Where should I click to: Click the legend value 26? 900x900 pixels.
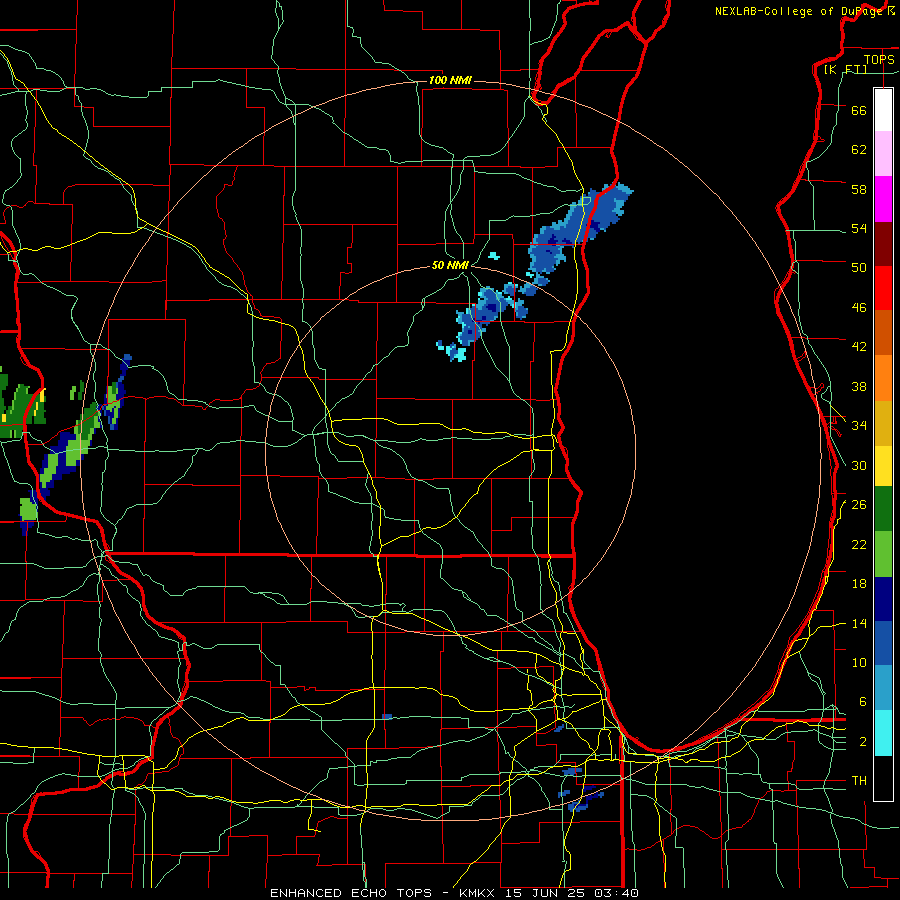coord(859,505)
